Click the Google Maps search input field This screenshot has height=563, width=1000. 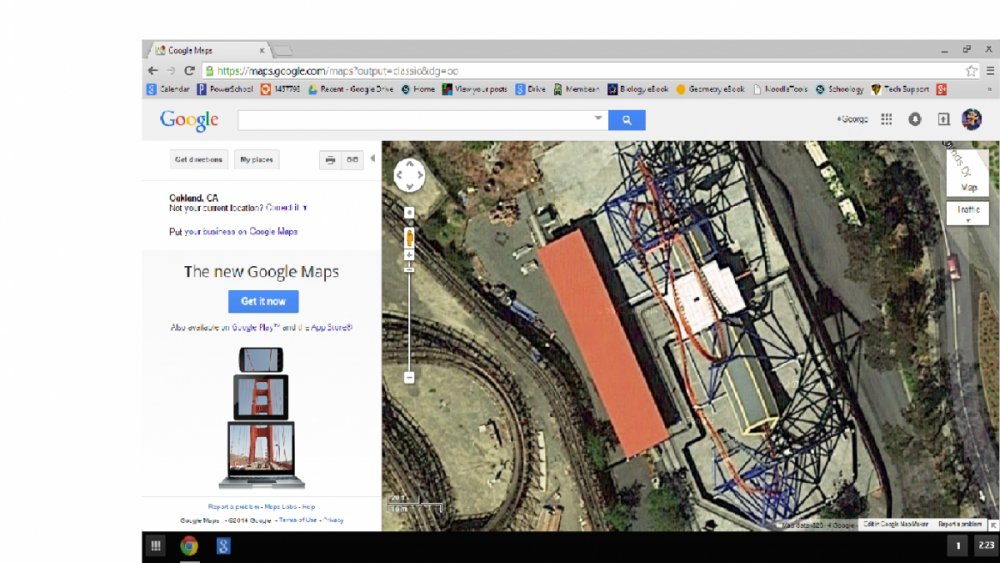click(415, 120)
